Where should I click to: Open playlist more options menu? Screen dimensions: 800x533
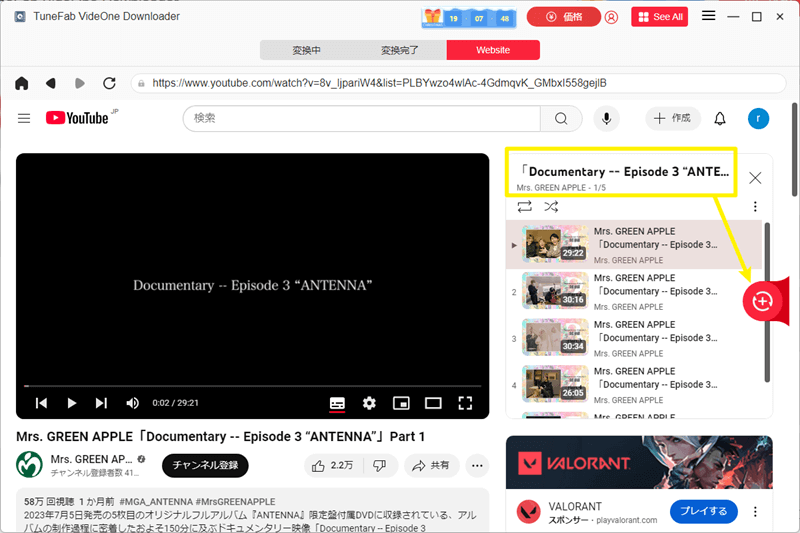755,206
